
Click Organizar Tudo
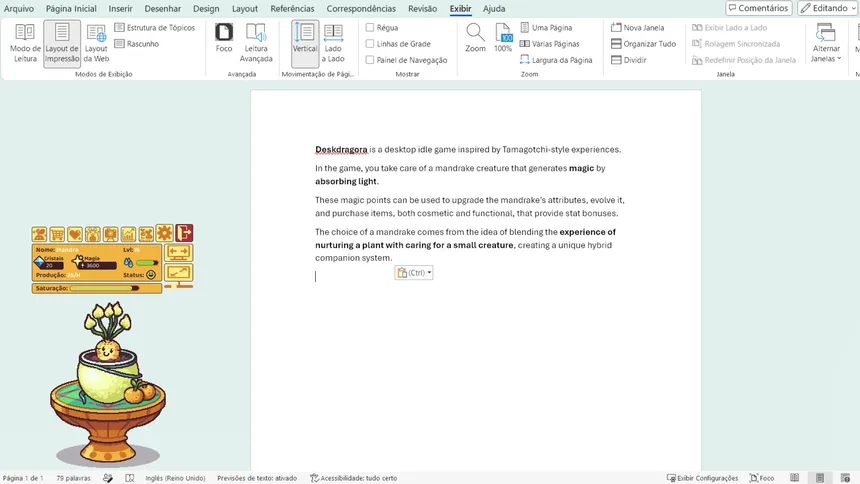point(643,44)
